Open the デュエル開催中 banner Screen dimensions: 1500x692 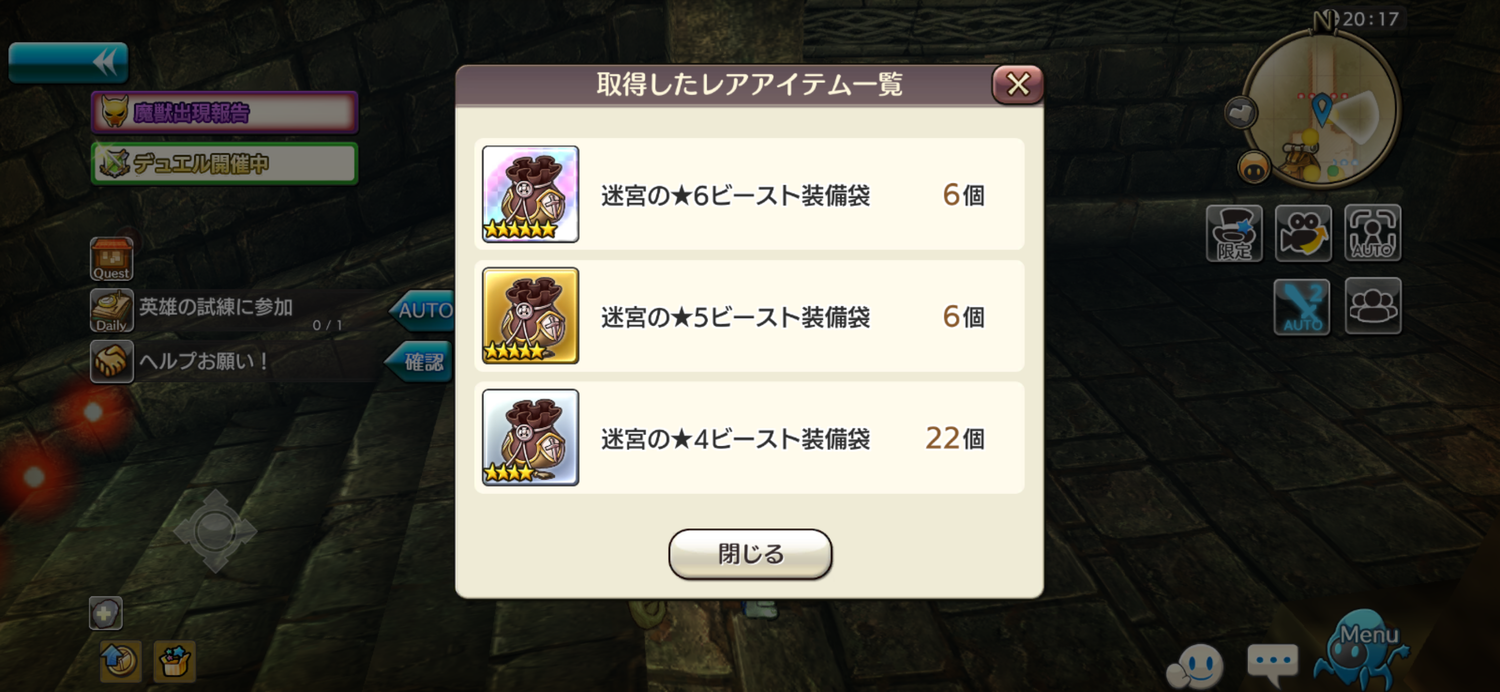point(225,164)
